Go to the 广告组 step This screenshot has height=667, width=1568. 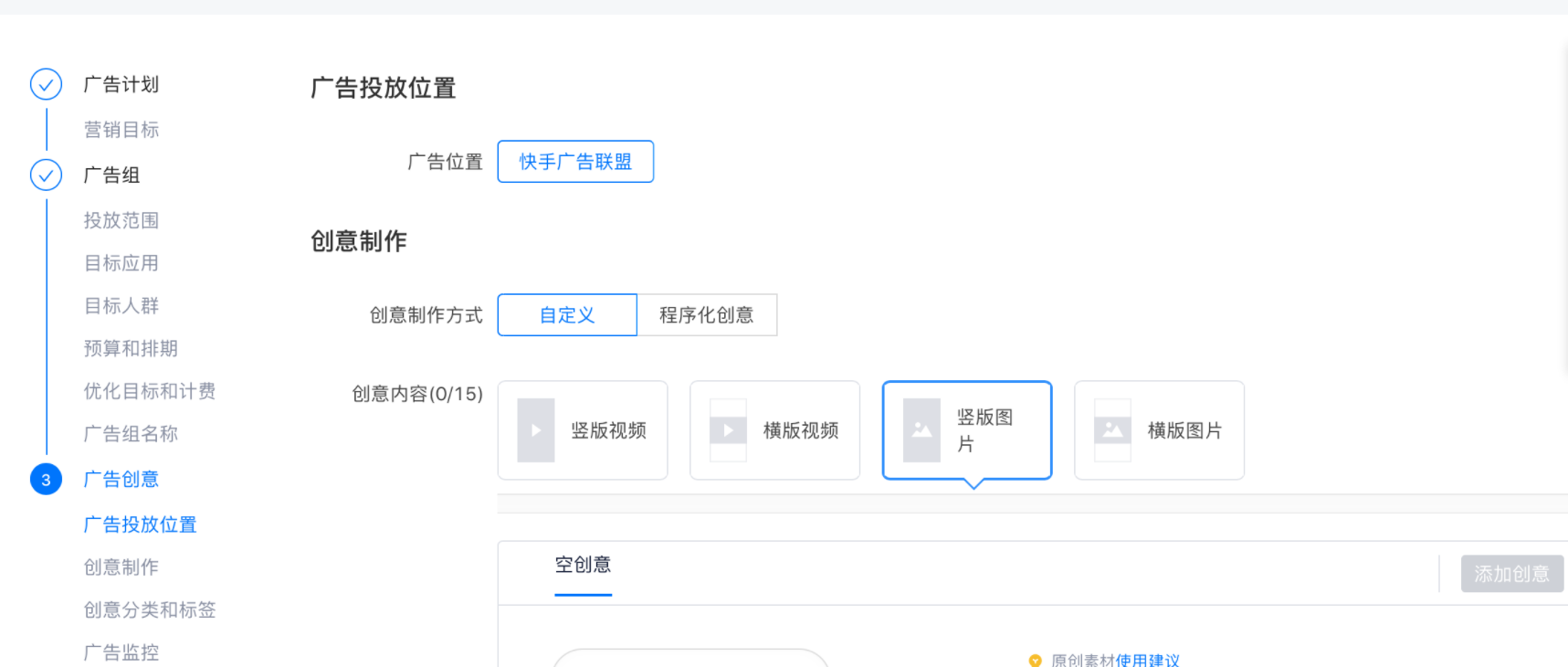coord(112,175)
